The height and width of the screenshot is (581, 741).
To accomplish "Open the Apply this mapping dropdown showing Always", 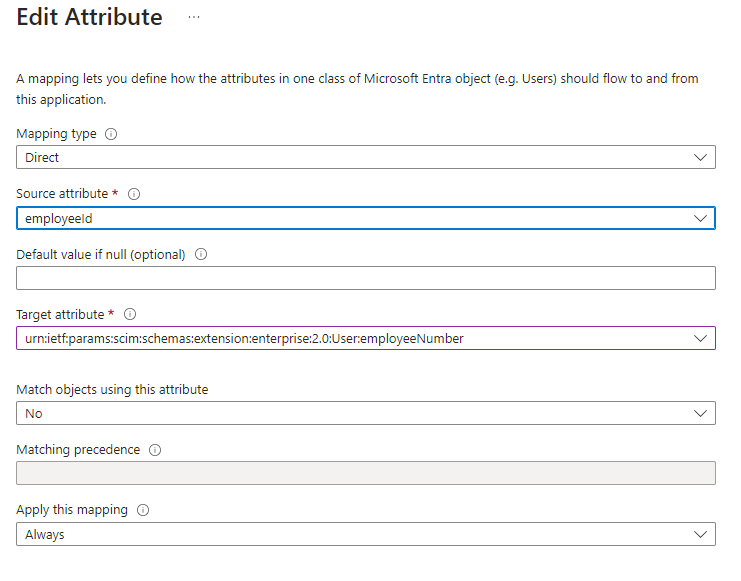I will 366,535.
